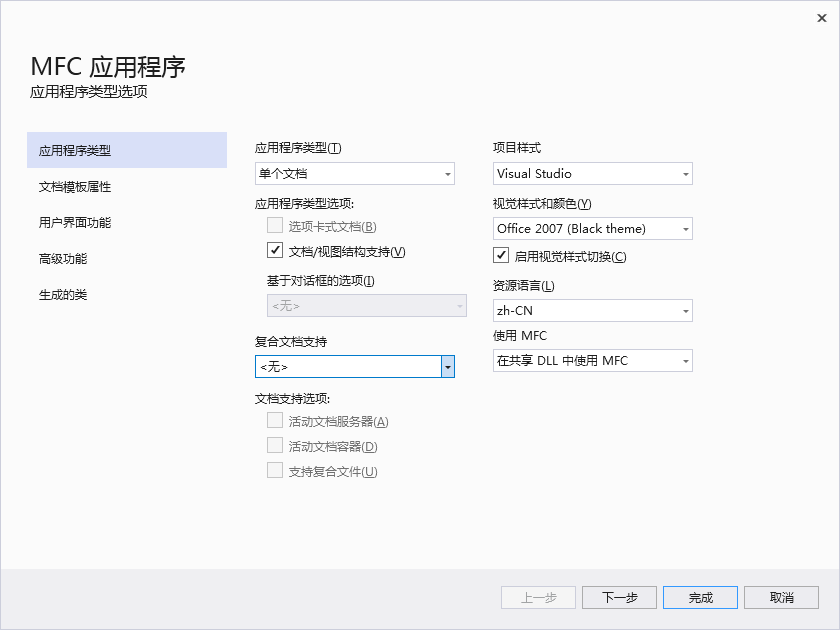Check the 活动文档容器 box
Viewport: 840px width, 630px height.
(x=275, y=445)
